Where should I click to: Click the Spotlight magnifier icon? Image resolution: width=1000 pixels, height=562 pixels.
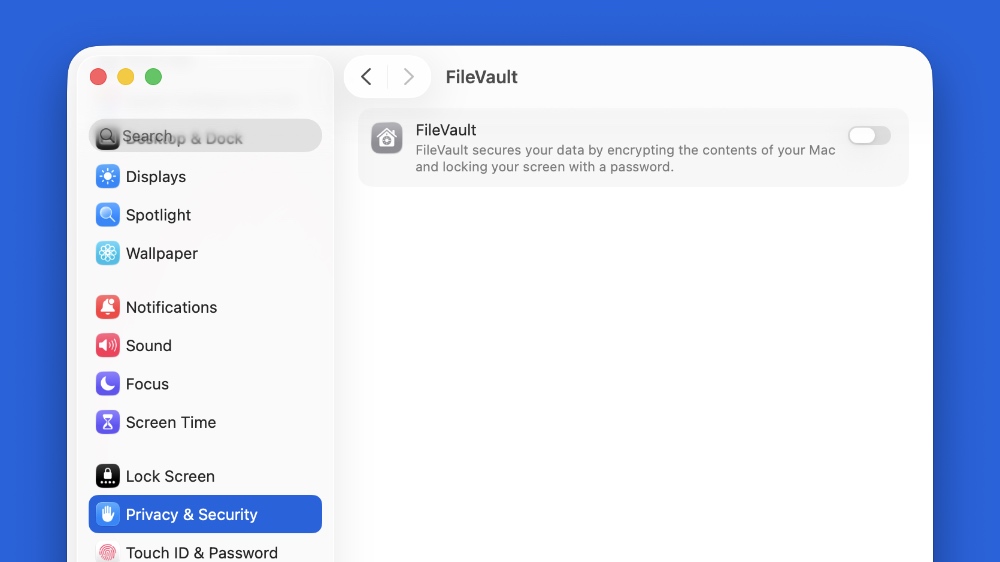click(x=107, y=215)
